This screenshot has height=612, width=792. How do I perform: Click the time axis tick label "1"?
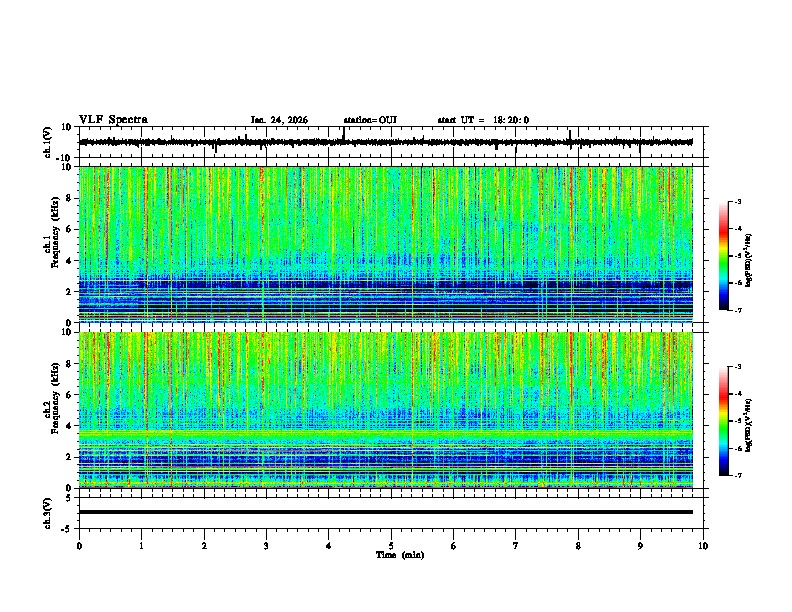pos(141,546)
